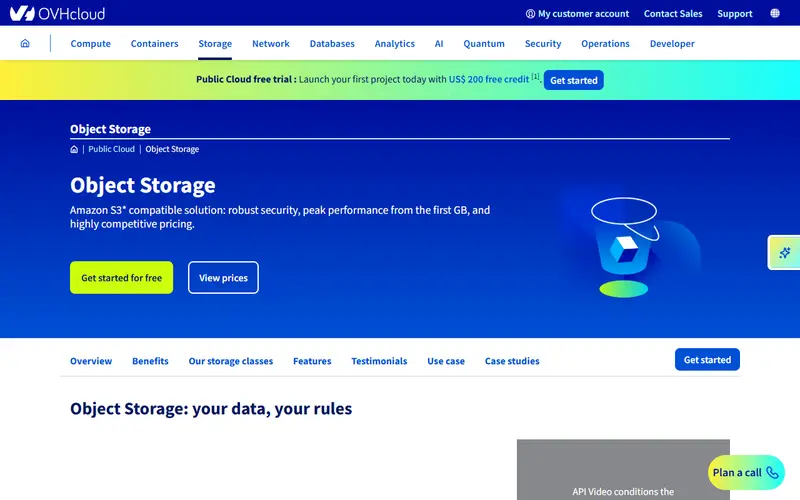Click Get started in free trial banner
Viewport: 800px width, 500px height.
[573, 80]
